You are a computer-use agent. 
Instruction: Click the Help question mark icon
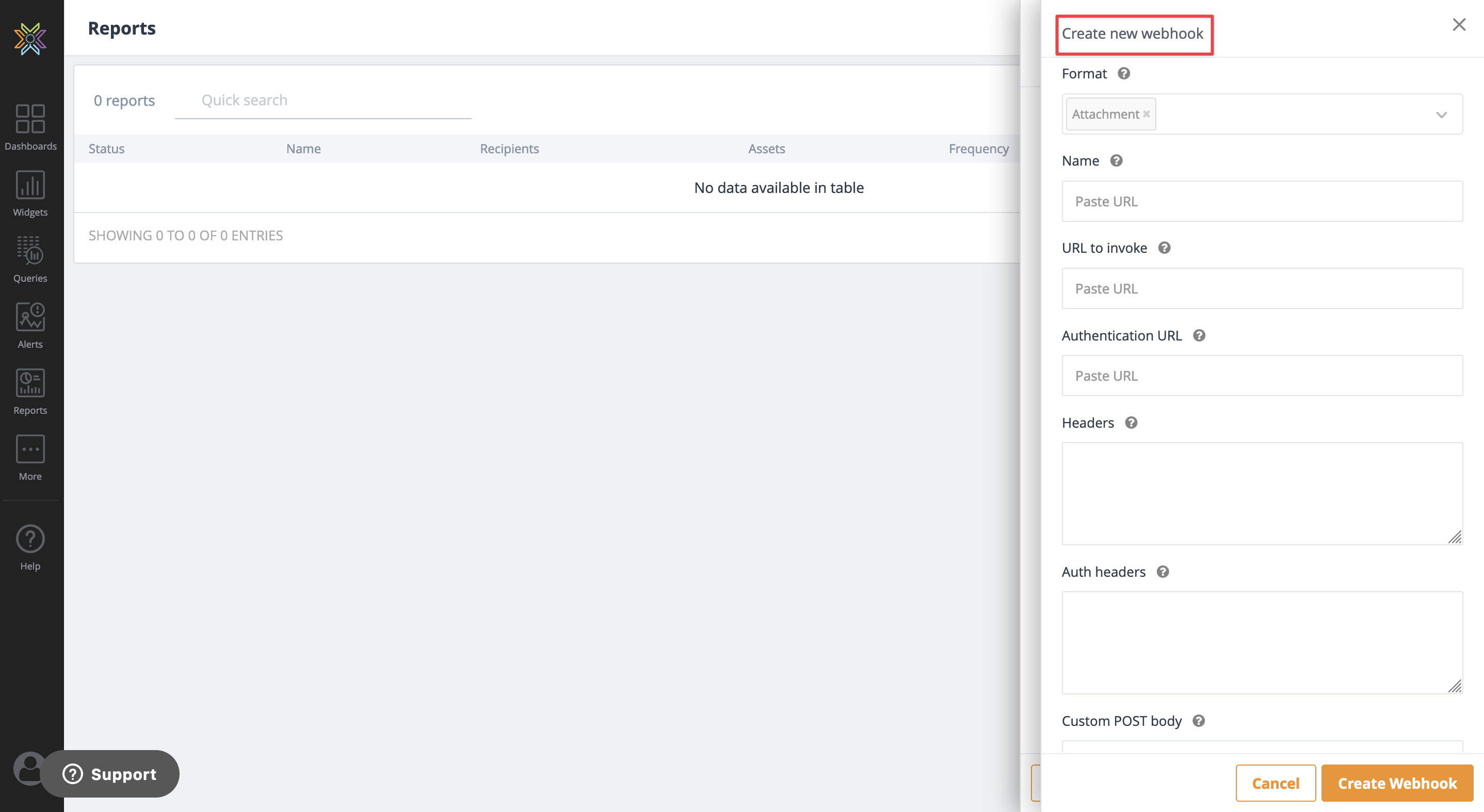click(x=30, y=539)
